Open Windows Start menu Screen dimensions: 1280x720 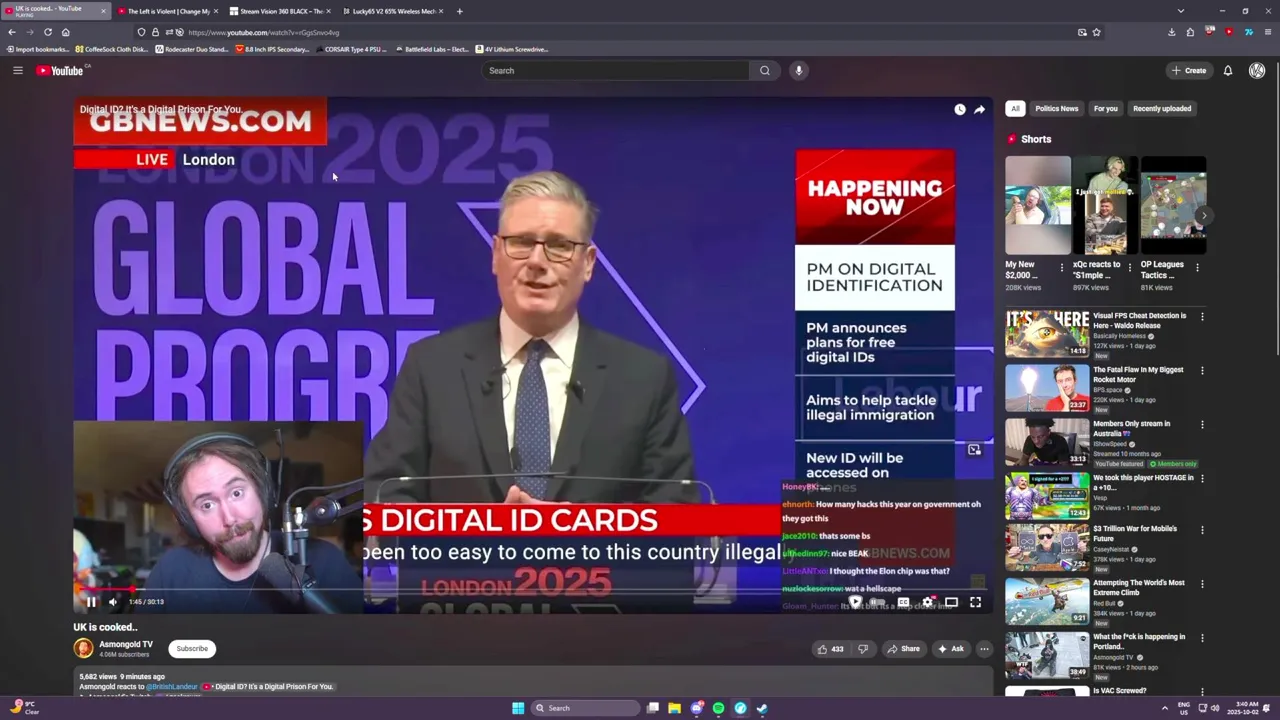coord(518,708)
